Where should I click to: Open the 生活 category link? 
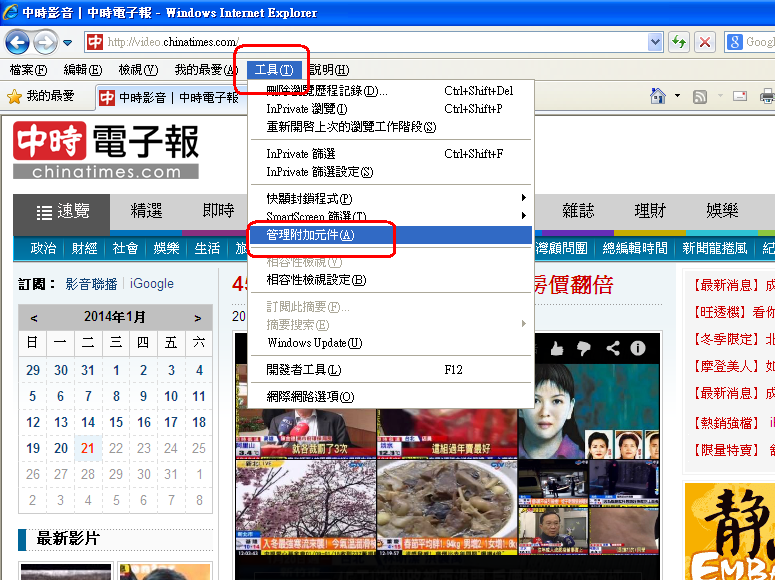coord(207,248)
